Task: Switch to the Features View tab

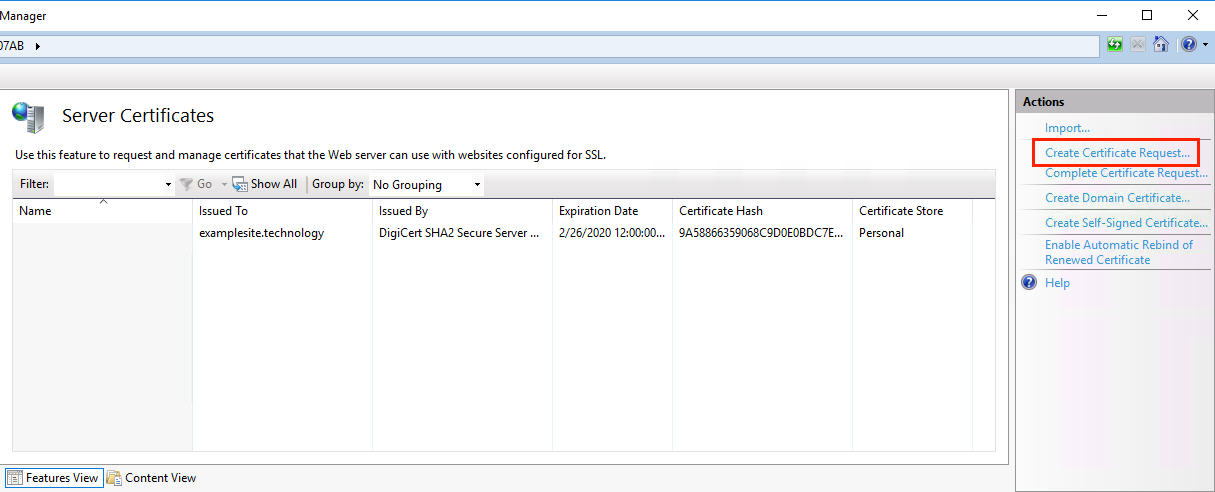Action: [53, 478]
